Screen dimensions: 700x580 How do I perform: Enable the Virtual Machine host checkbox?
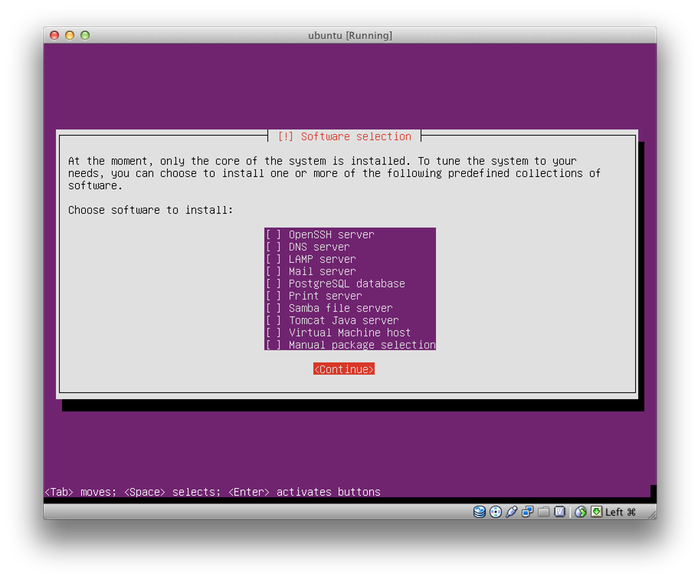[273, 333]
